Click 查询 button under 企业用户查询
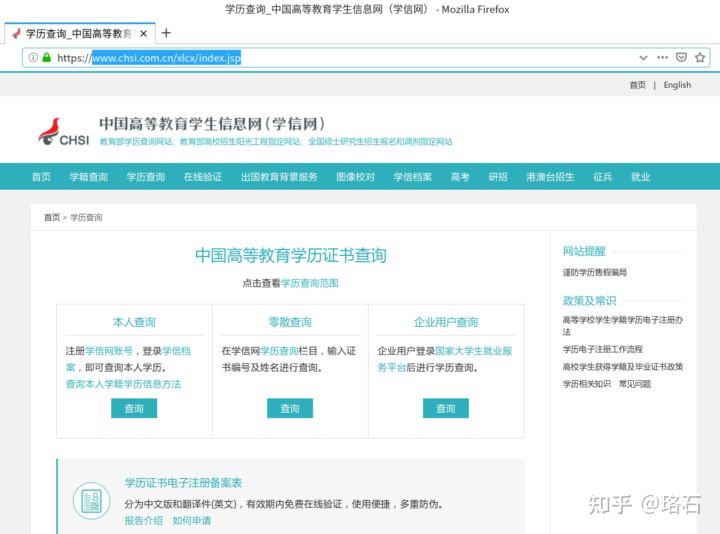Screen dimensions: 720x534 coord(446,408)
